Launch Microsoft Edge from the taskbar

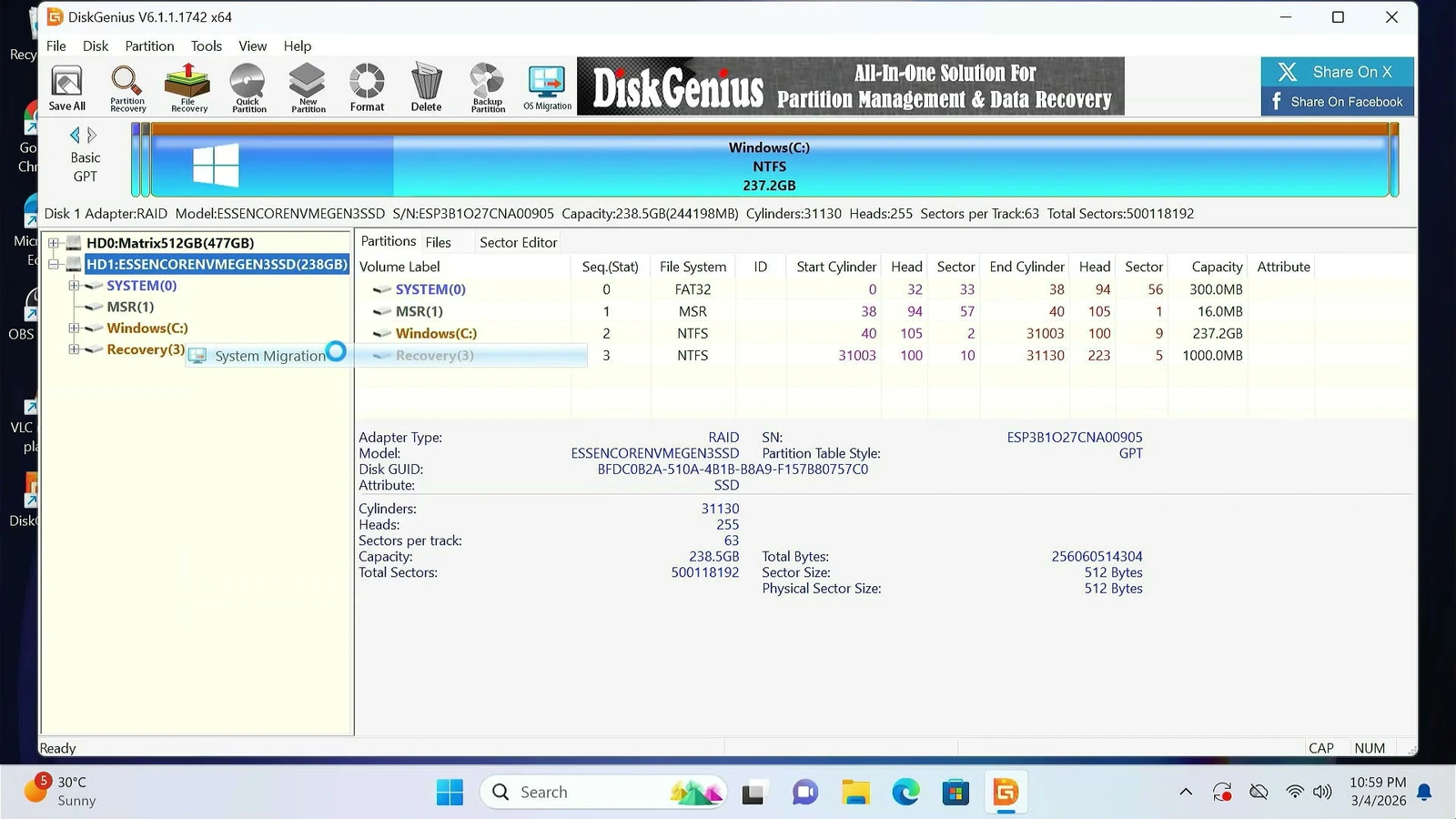point(905,793)
